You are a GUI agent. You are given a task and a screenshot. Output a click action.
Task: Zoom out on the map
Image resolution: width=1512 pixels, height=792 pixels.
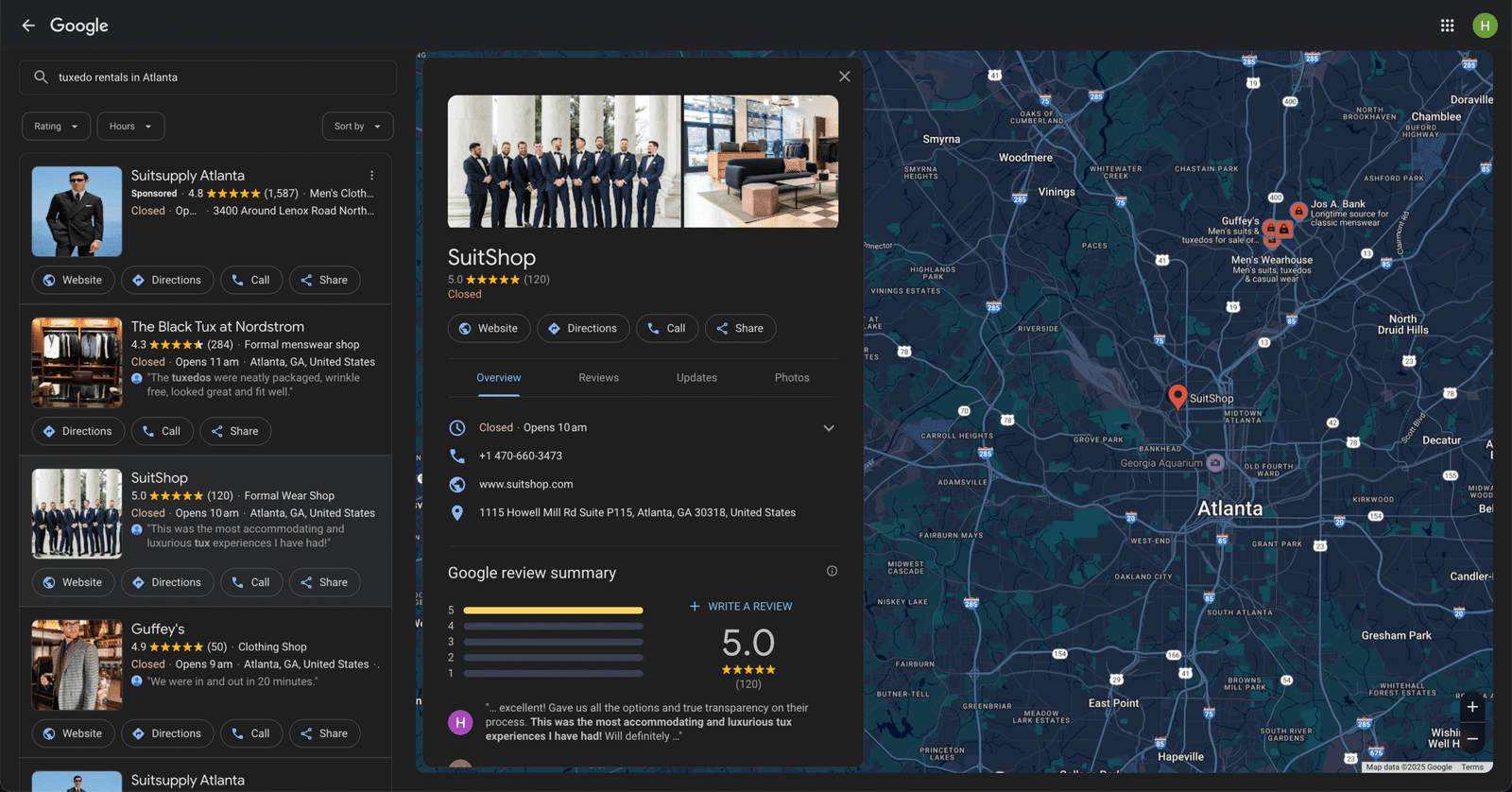1472,738
